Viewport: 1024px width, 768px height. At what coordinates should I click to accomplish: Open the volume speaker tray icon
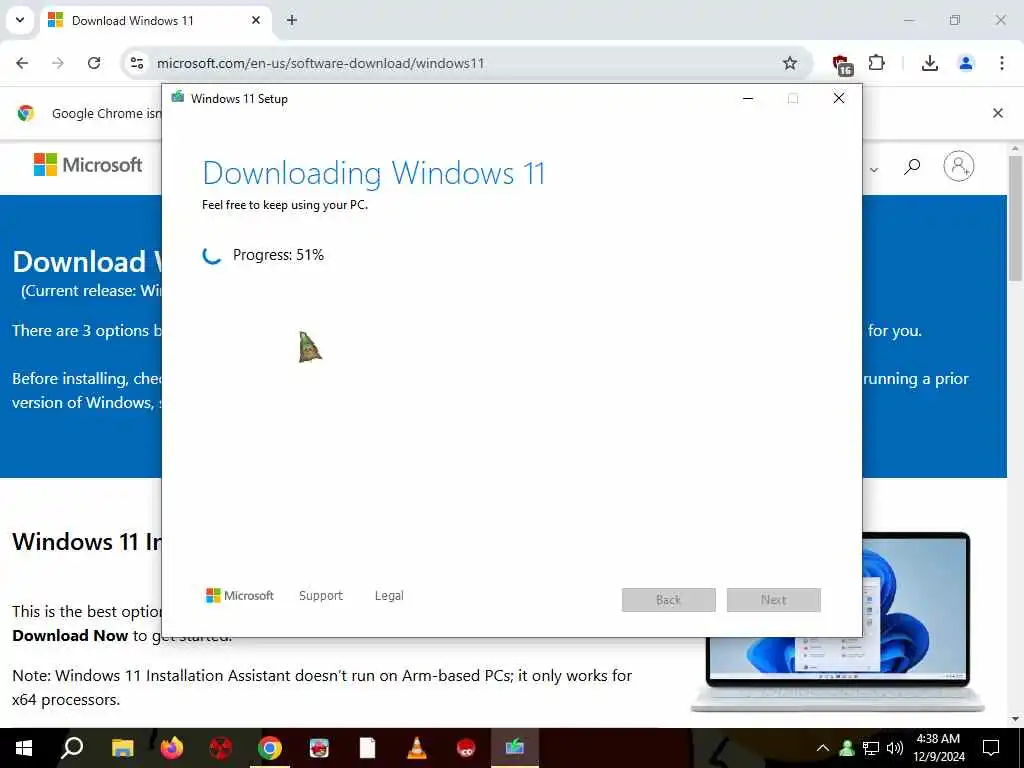[x=895, y=748]
